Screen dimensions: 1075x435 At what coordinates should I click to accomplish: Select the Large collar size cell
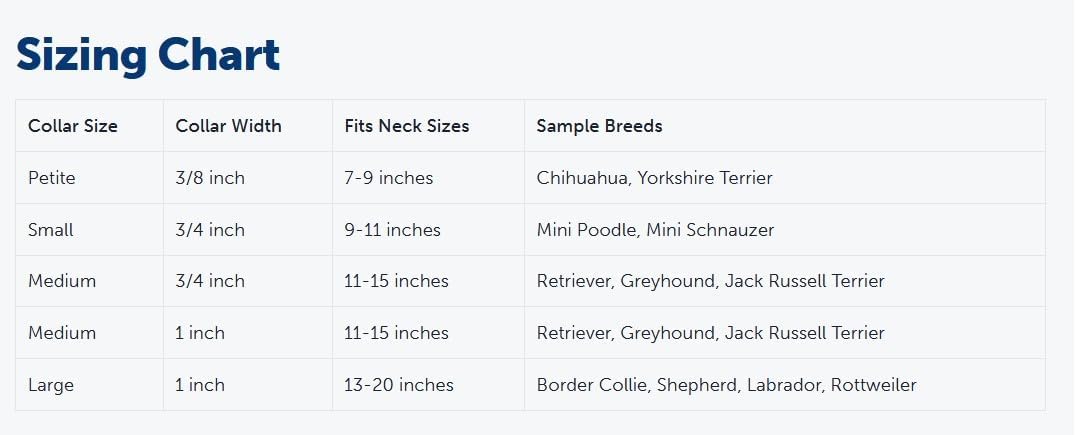51,385
